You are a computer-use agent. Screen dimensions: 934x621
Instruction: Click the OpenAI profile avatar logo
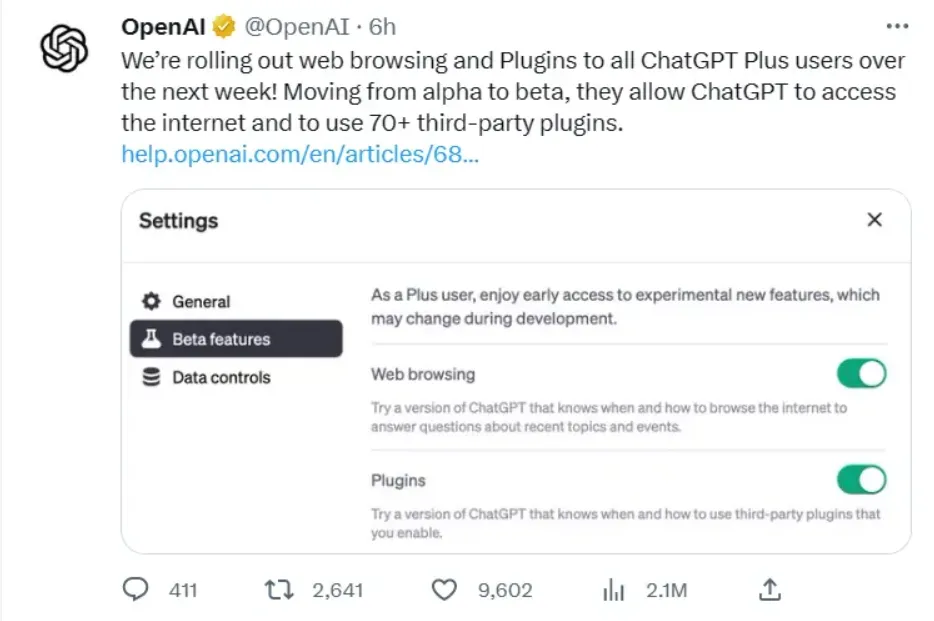tap(65, 47)
